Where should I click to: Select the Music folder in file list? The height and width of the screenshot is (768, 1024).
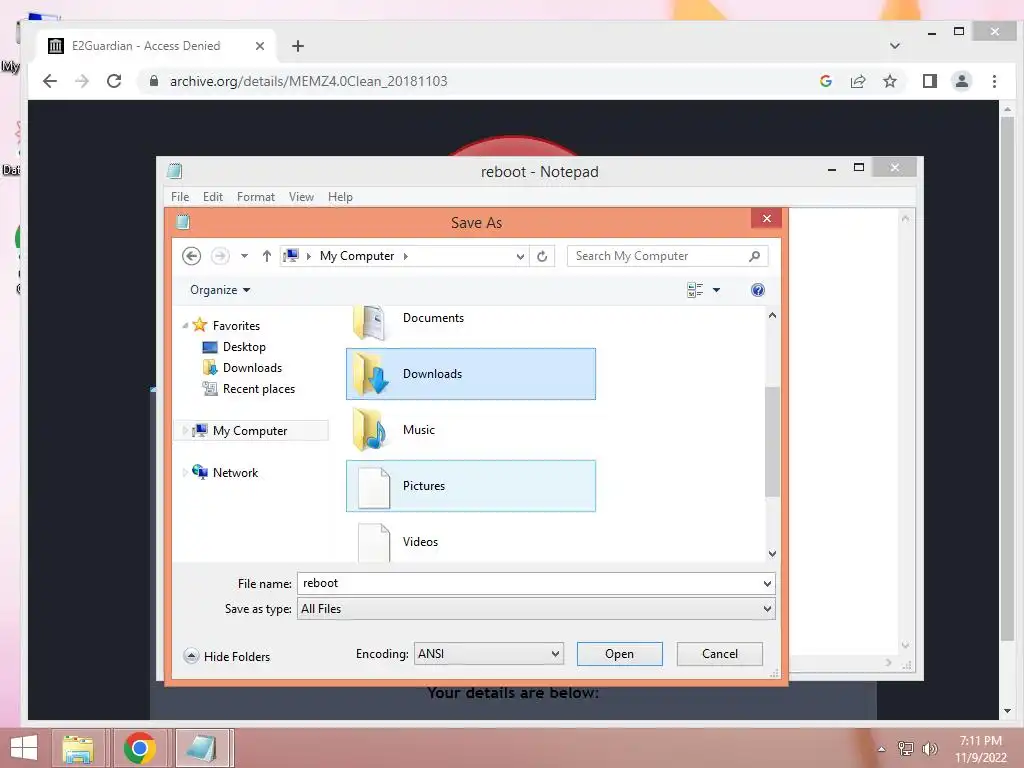pyautogui.click(x=471, y=430)
